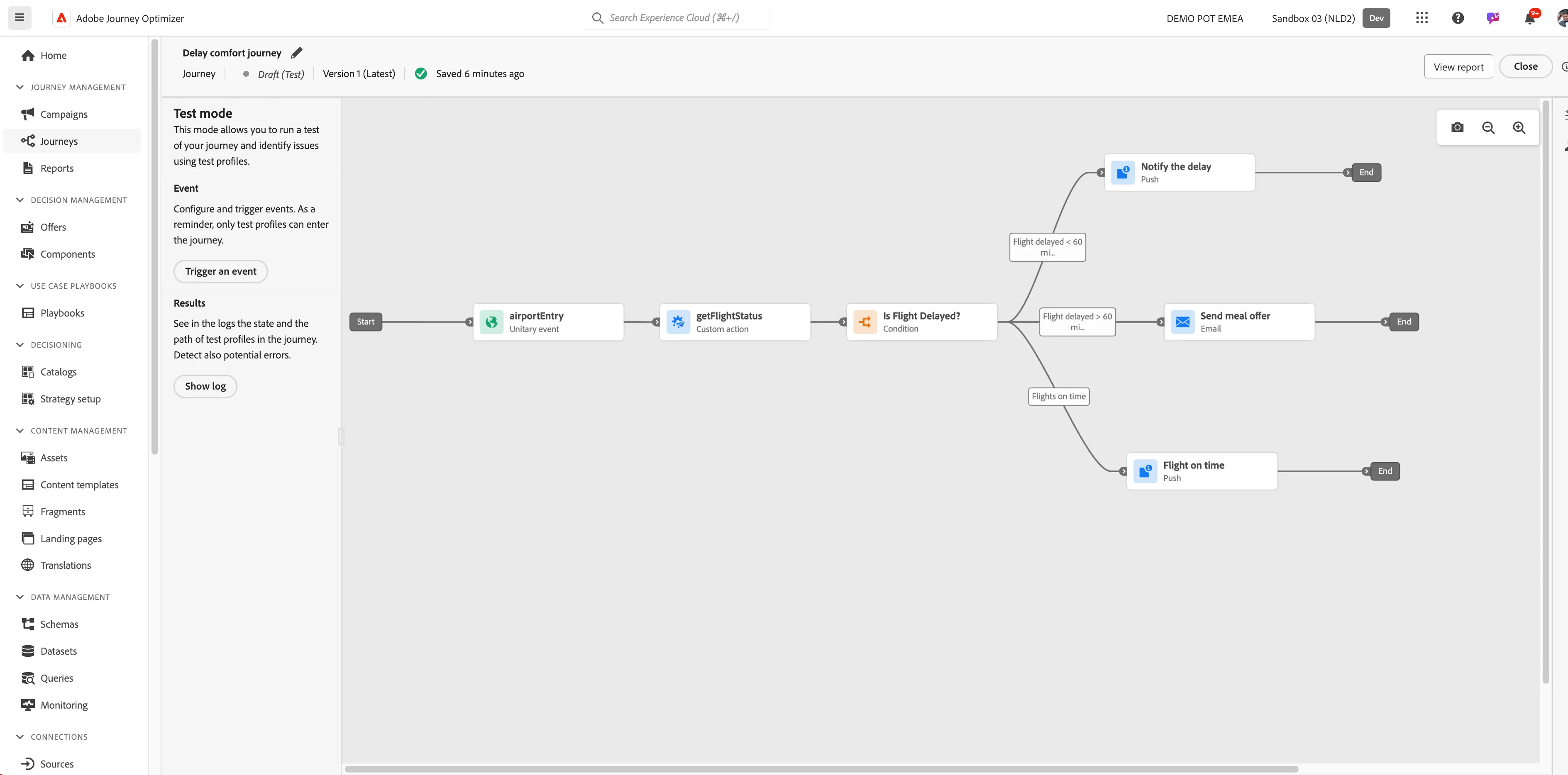
Task: Close the journey test view
Action: pyautogui.click(x=1525, y=66)
